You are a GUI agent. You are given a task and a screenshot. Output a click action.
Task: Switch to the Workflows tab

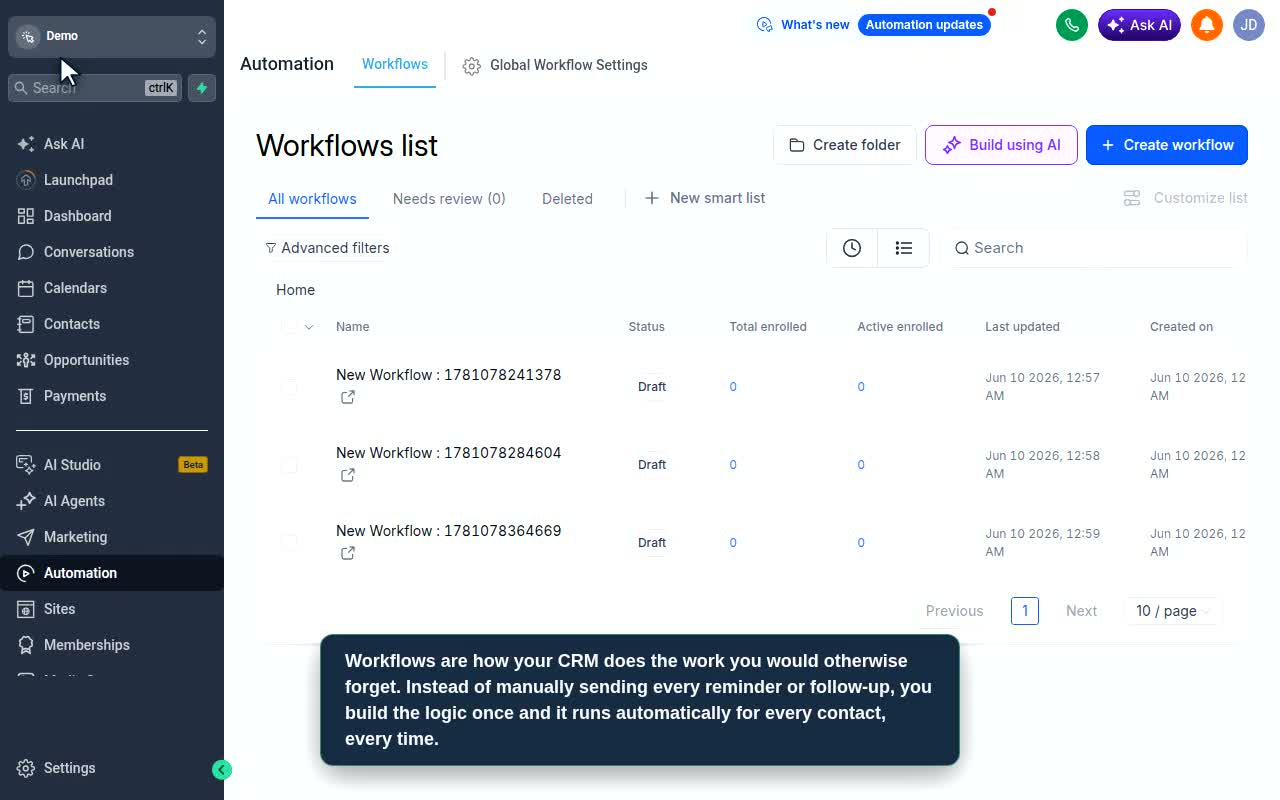point(395,64)
